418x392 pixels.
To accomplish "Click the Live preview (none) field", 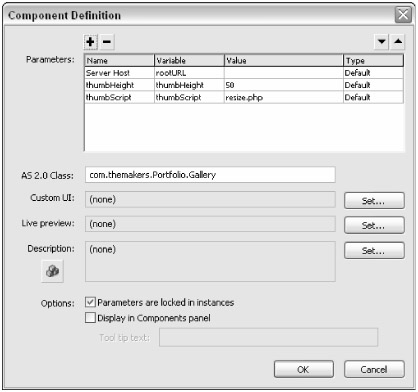I will [210, 224].
